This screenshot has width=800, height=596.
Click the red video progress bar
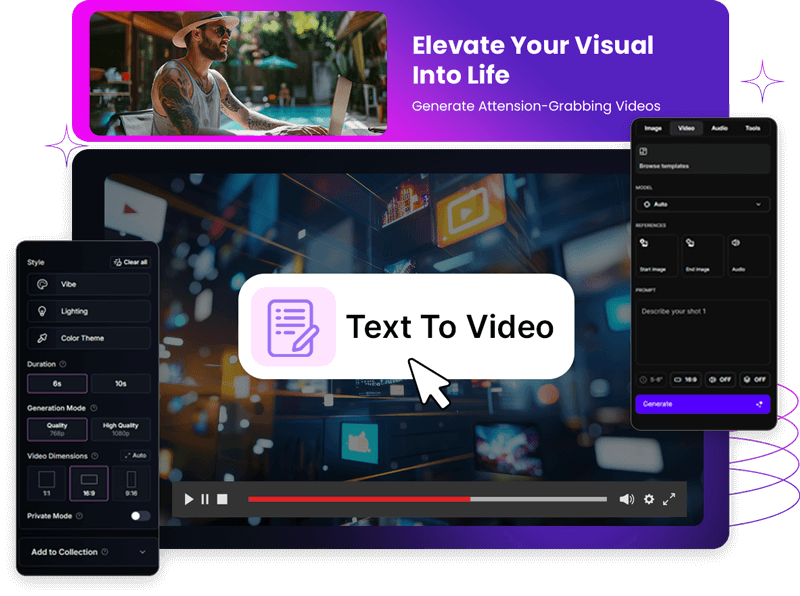(x=360, y=499)
